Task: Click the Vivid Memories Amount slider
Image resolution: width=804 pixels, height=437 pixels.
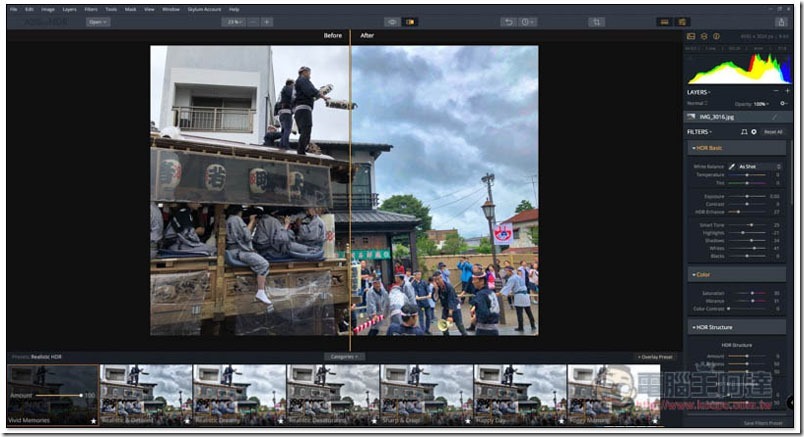Action: click(58, 395)
